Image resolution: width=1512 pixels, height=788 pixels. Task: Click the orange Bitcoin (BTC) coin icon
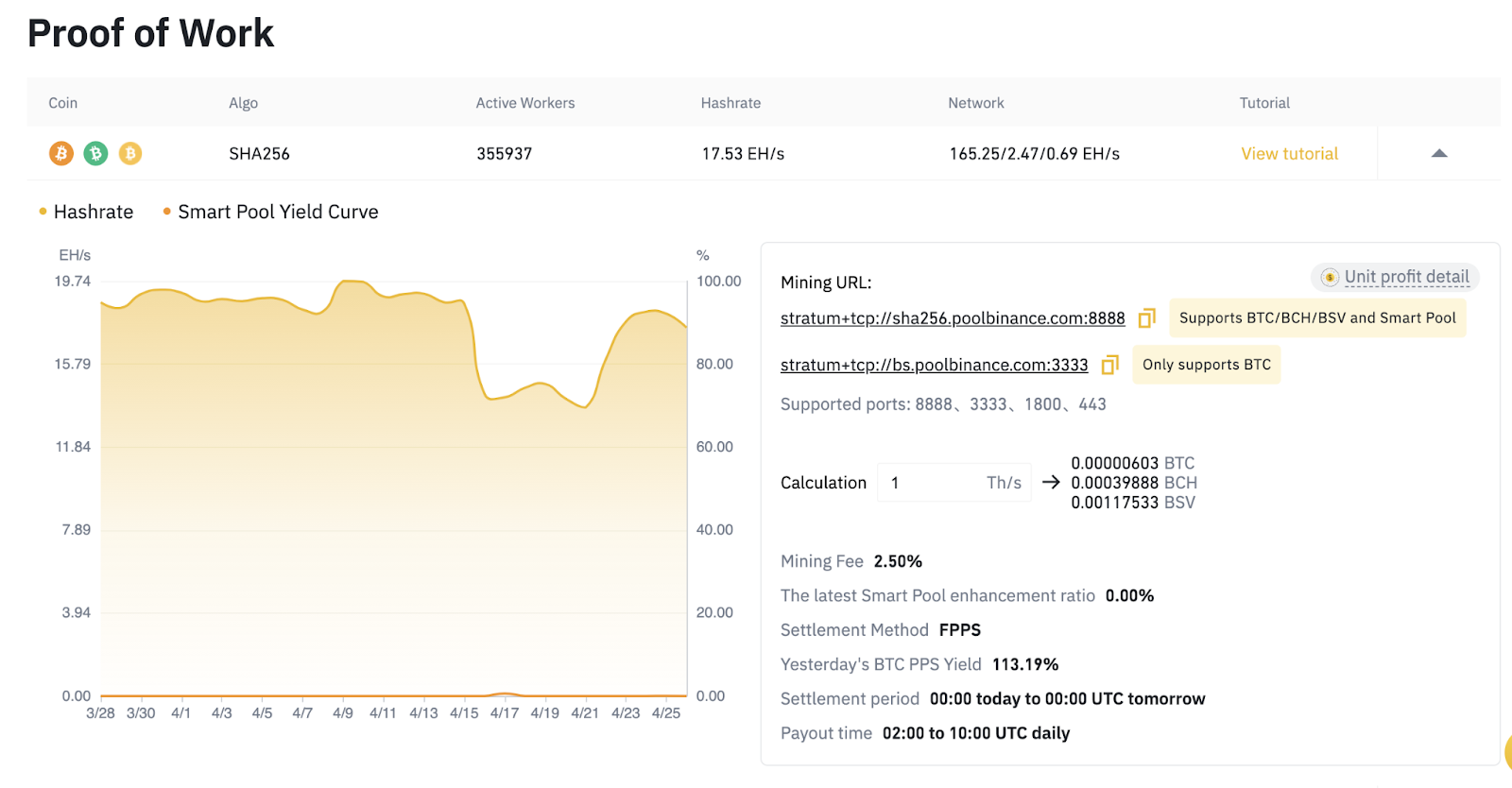click(x=61, y=153)
